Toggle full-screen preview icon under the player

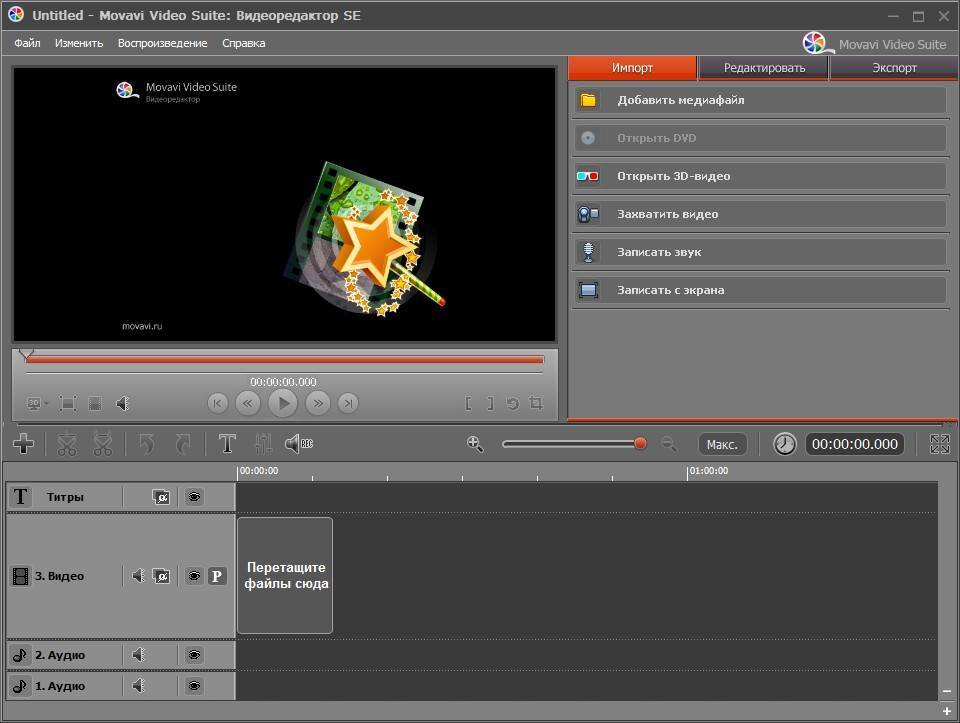click(68, 403)
